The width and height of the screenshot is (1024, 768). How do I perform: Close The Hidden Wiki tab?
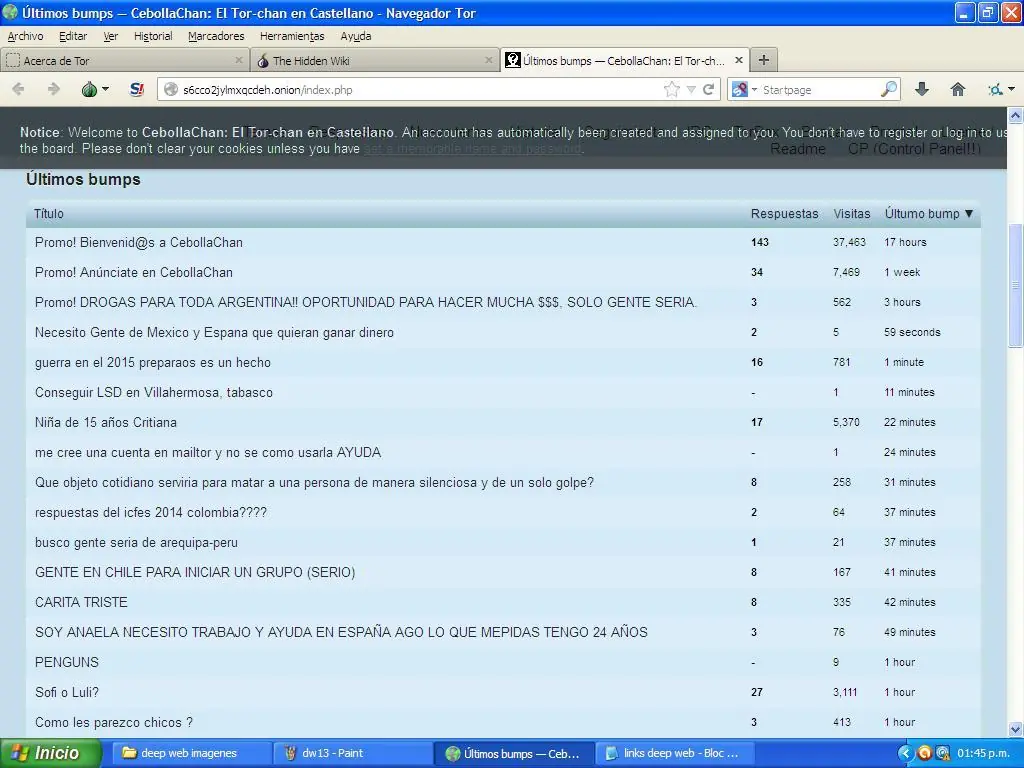click(488, 60)
